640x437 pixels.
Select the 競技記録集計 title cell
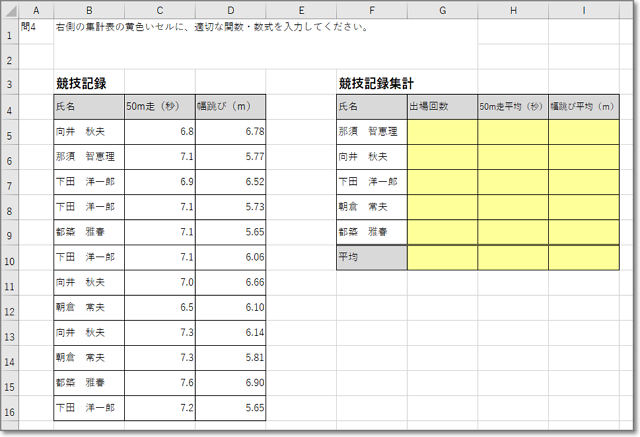pyautogui.click(x=371, y=83)
